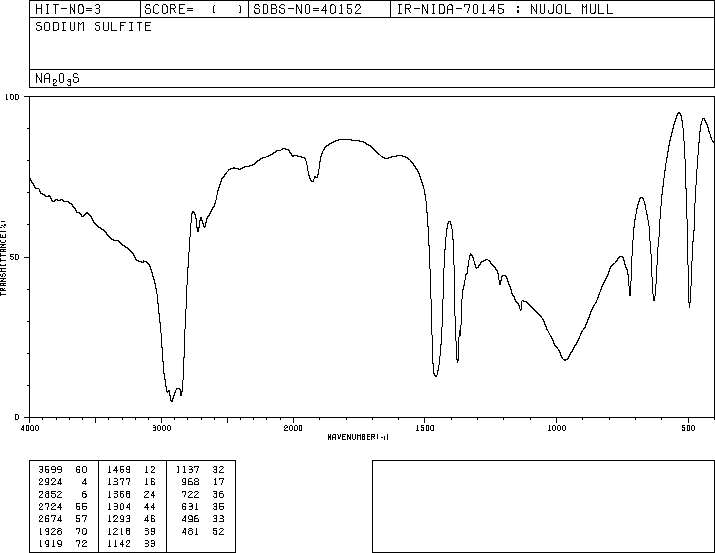Select peak table row 1304 44

(131, 506)
